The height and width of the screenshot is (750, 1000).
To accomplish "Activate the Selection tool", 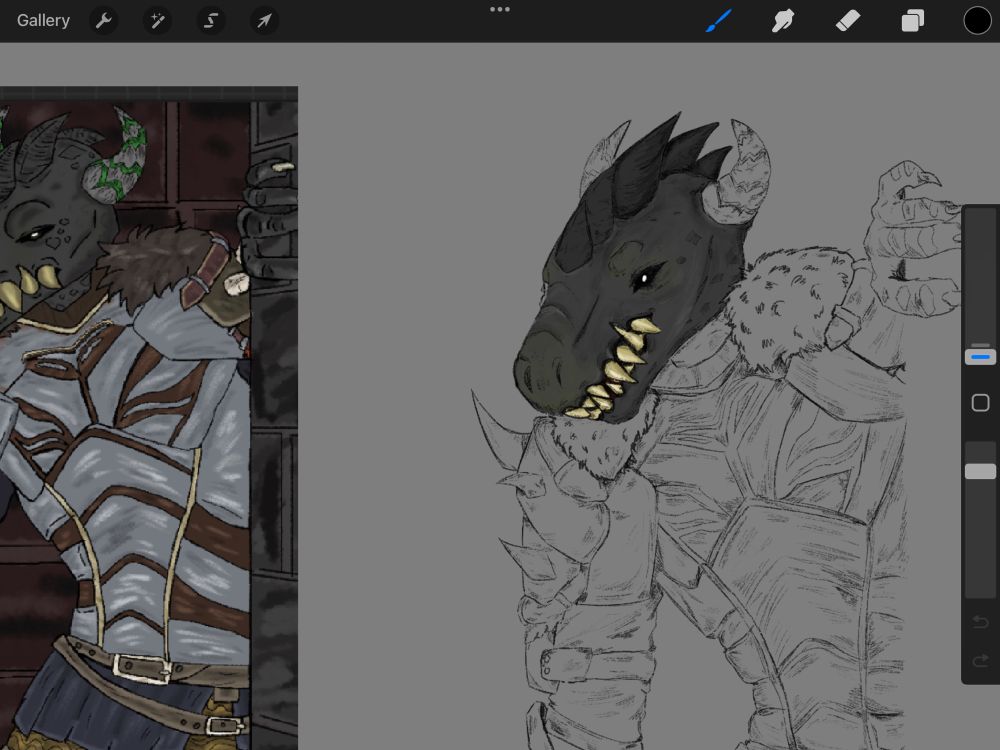I will click(x=210, y=20).
